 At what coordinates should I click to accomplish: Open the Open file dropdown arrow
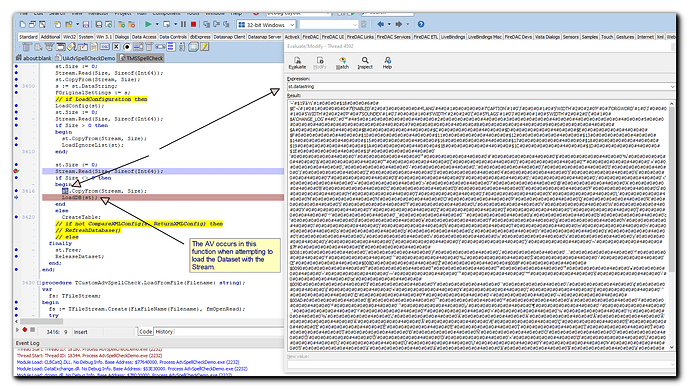click(77, 24)
